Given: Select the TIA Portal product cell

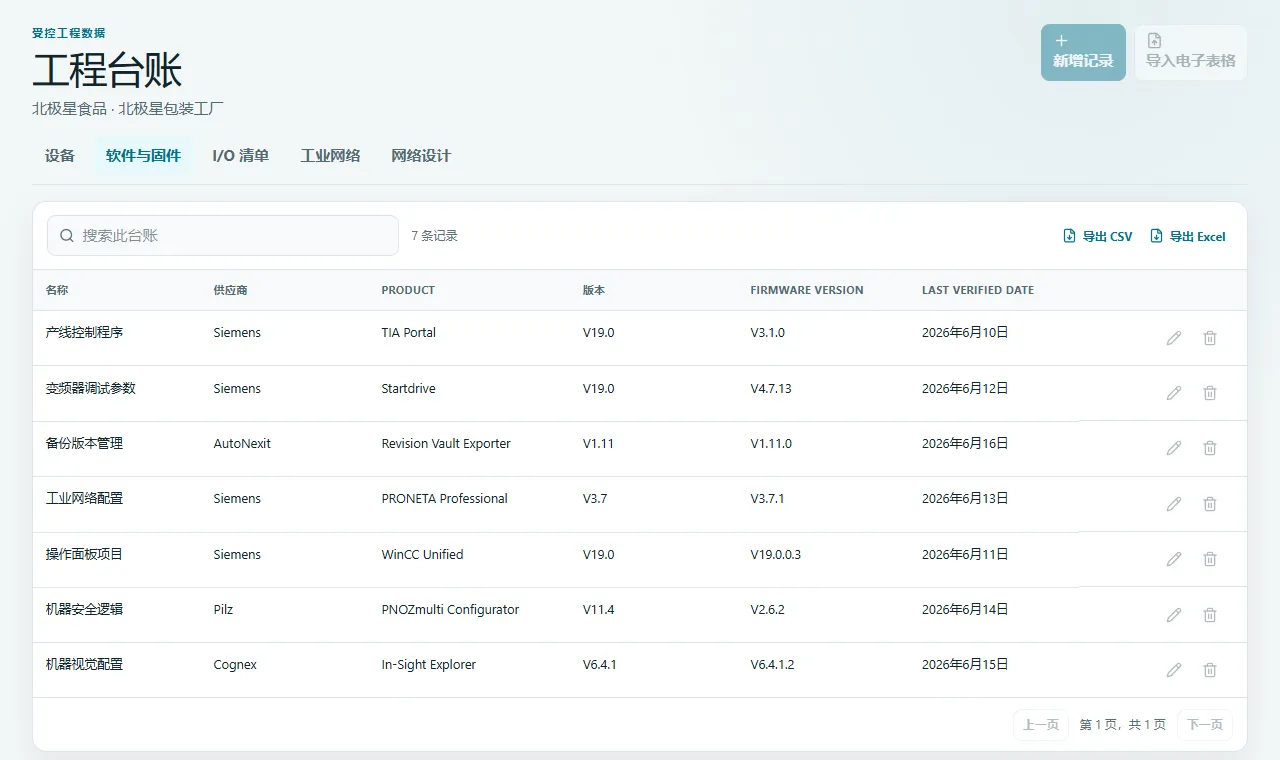Looking at the screenshot, I should 409,332.
